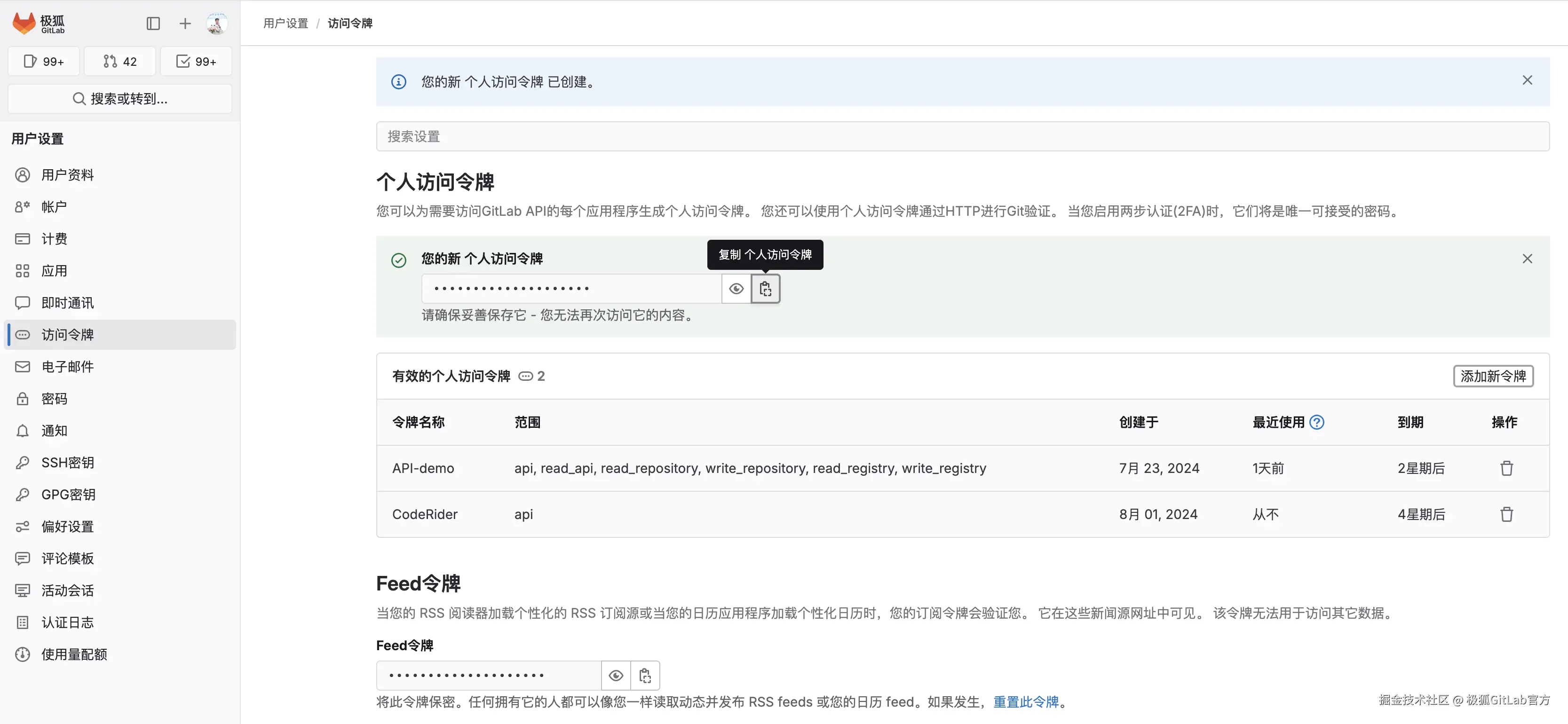Open the create new plus menu
Viewport: 1568px width, 724px height.
184,24
